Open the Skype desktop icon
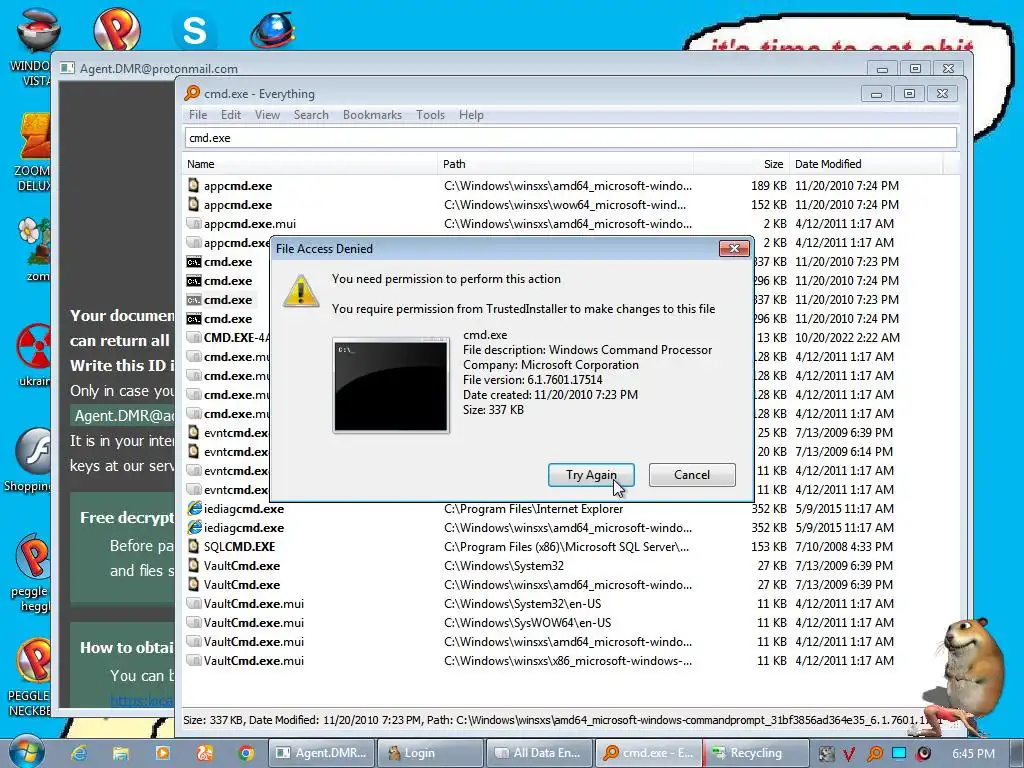This screenshot has width=1024, height=768. pos(195,30)
